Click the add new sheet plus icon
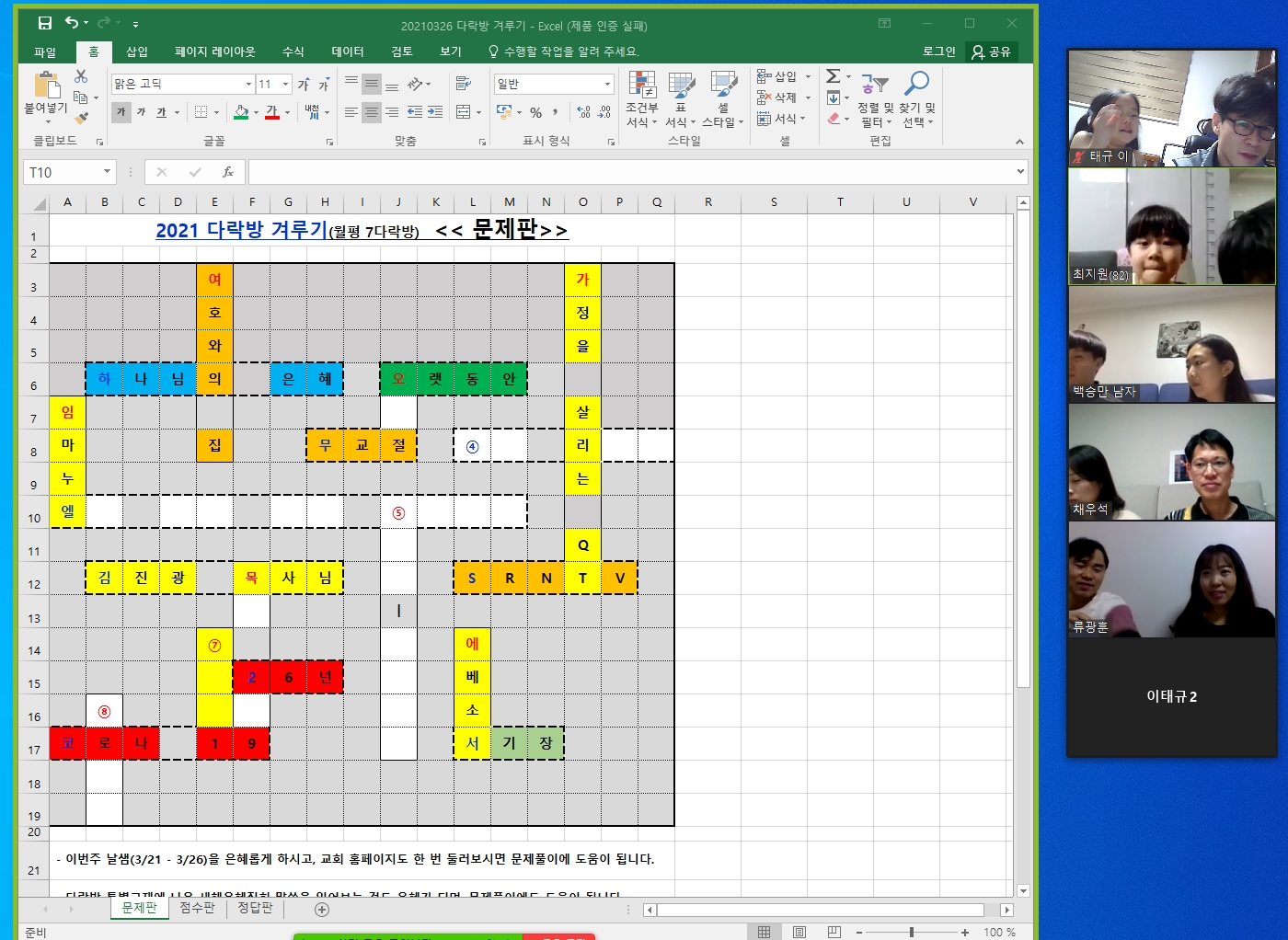Screen dimensions: 1288x940 [322, 909]
